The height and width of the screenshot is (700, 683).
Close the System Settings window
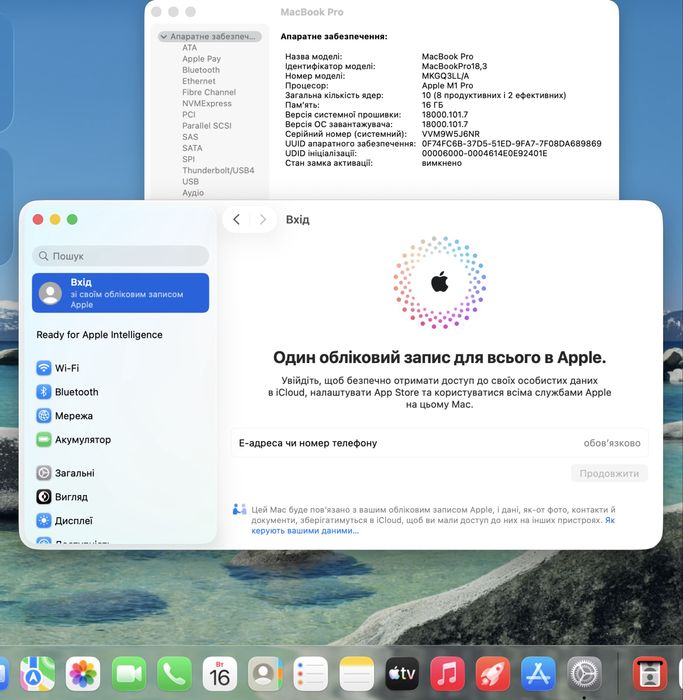tap(38, 219)
